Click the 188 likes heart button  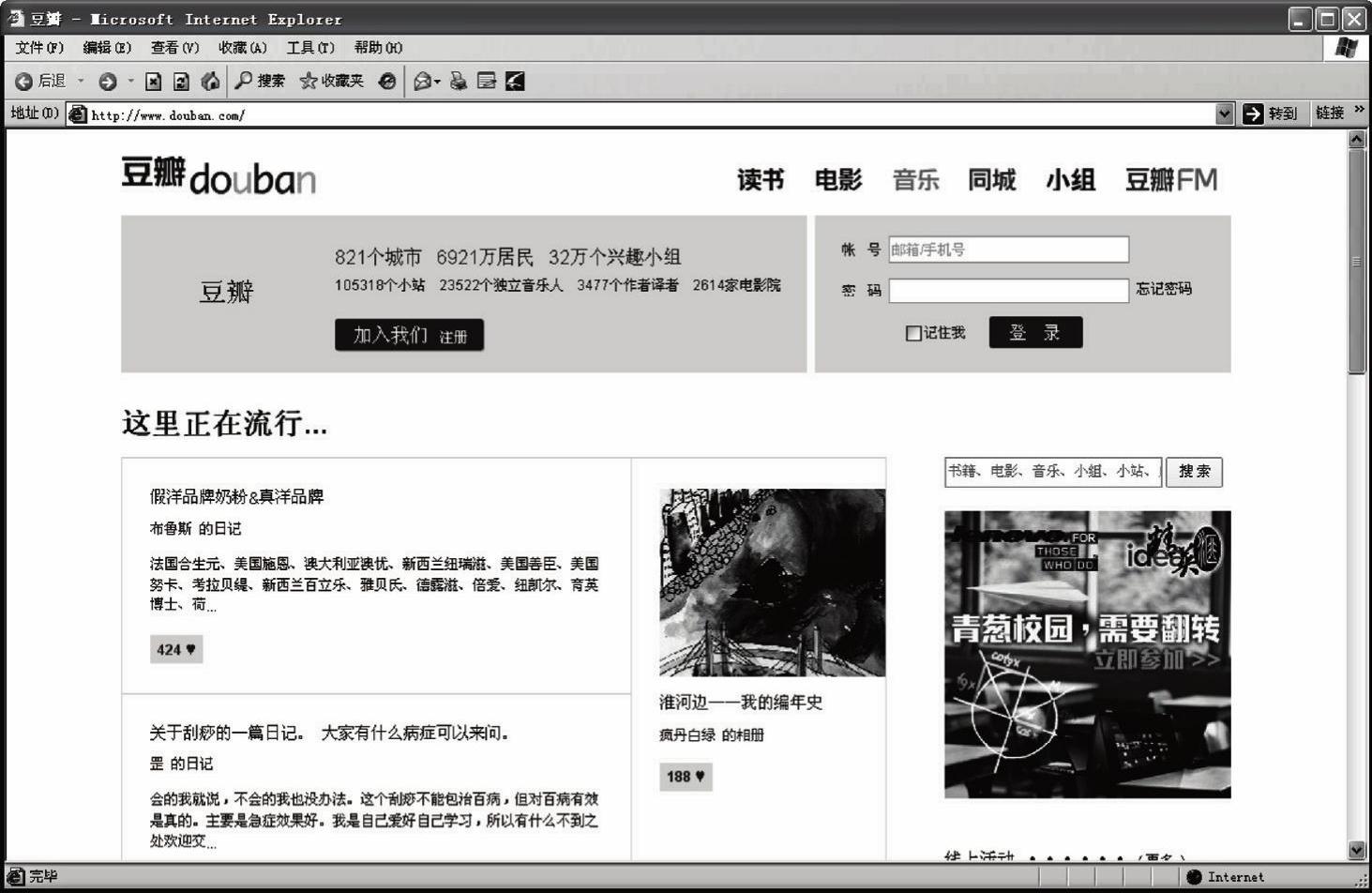(686, 777)
